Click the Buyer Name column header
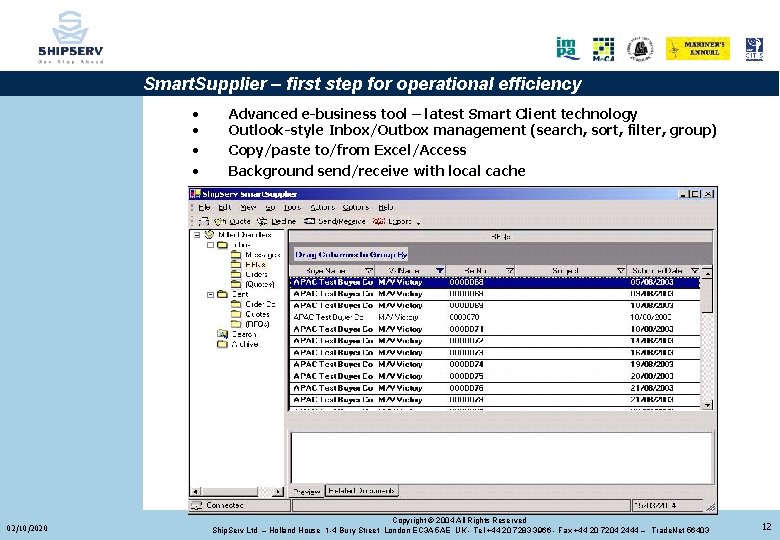Viewport: 780px width, 540px height. click(x=332, y=270)
